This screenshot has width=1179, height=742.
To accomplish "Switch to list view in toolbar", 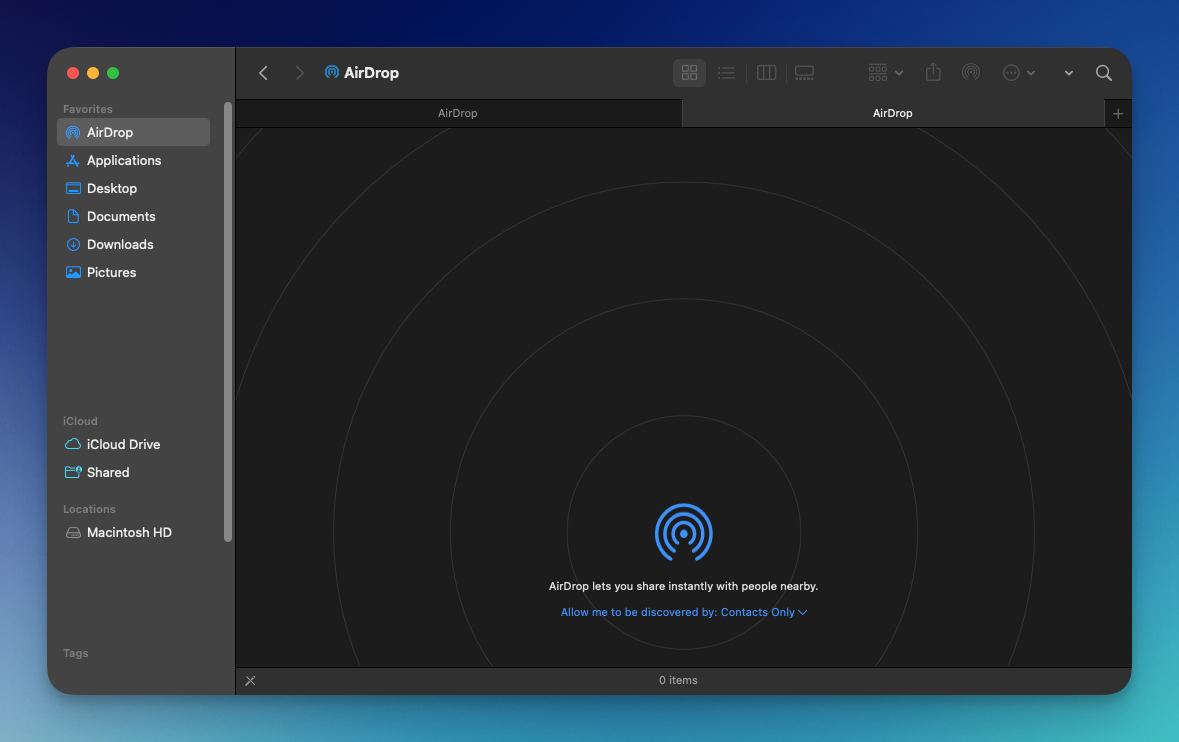I will (727, 73).
